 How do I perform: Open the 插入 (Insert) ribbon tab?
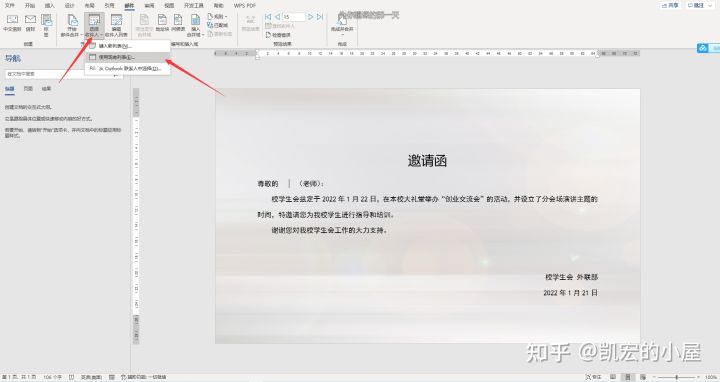[50, 6]
